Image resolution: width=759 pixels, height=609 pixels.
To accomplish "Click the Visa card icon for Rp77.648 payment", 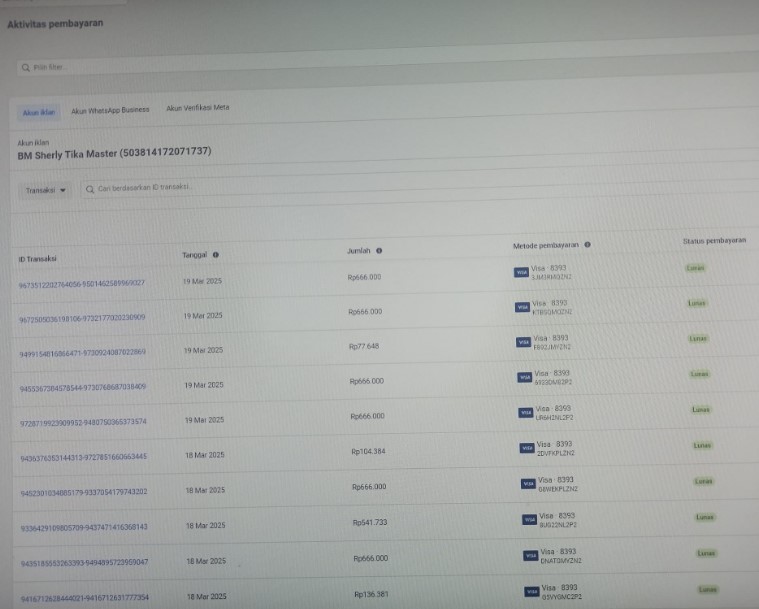I will click(523, 342).
